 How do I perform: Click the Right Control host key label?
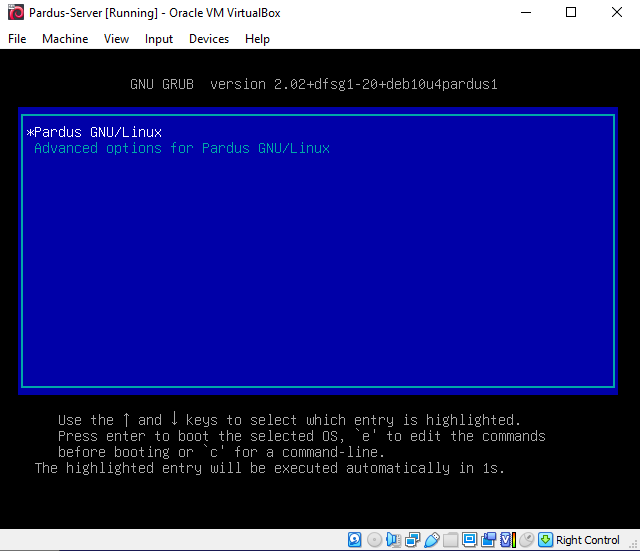click(588, 540)
